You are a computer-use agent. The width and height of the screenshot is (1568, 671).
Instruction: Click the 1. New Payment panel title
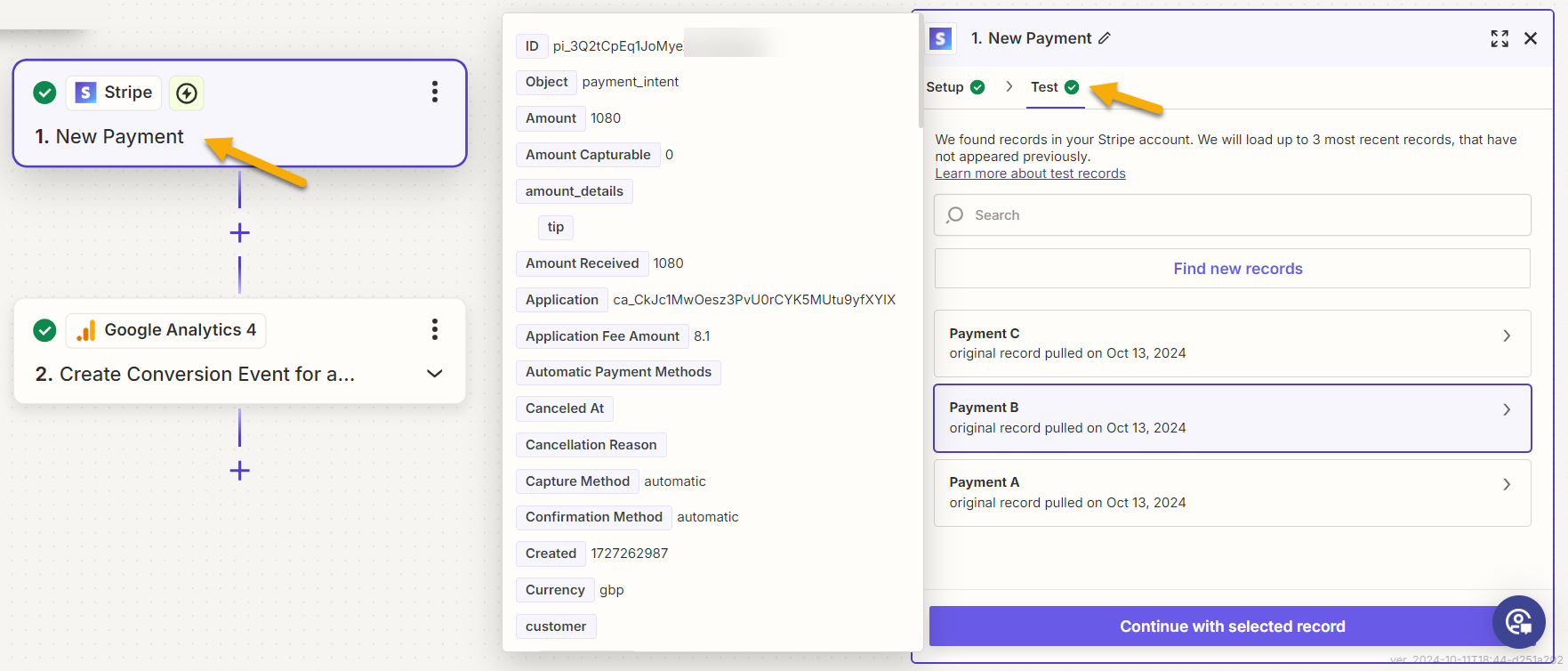click(1031, 38)
